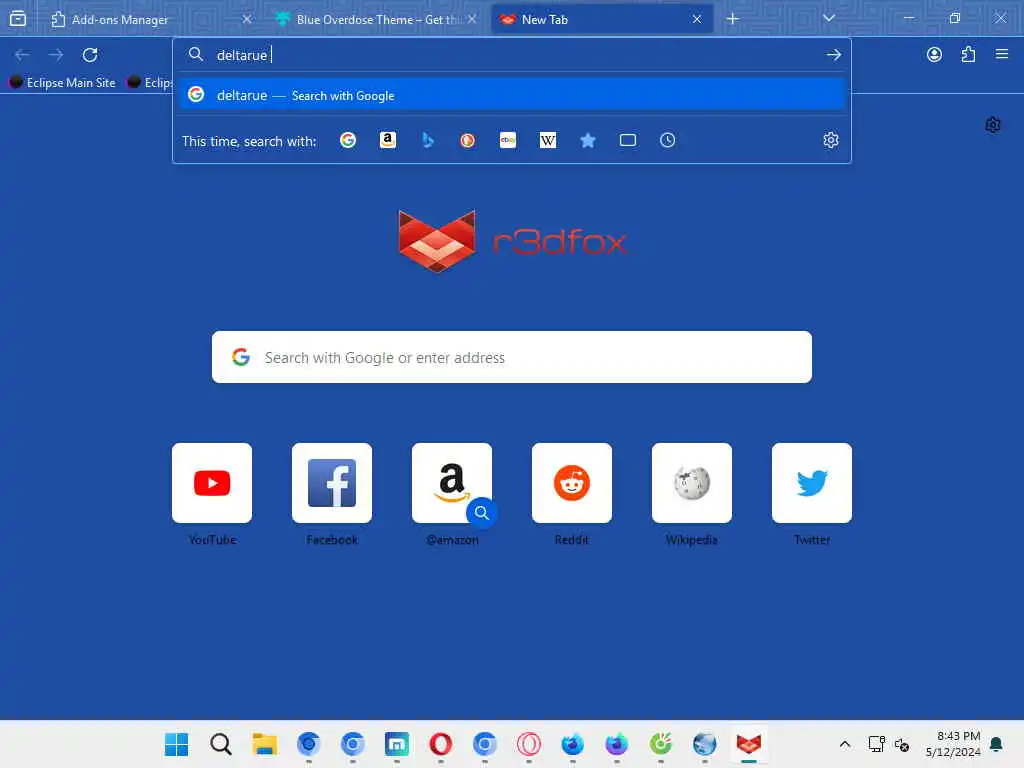Close the Add-ons Manager tab
Viewport: 1024px width, 768px height.
pos(247,20)
